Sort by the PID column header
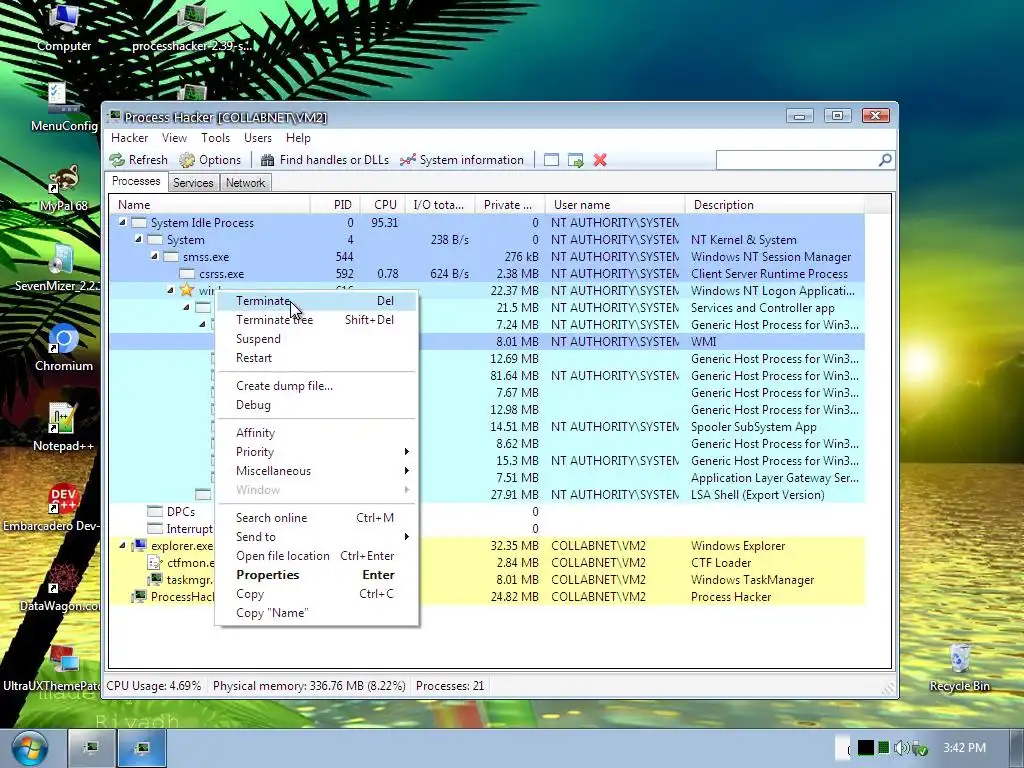 (x=334, y=205)
